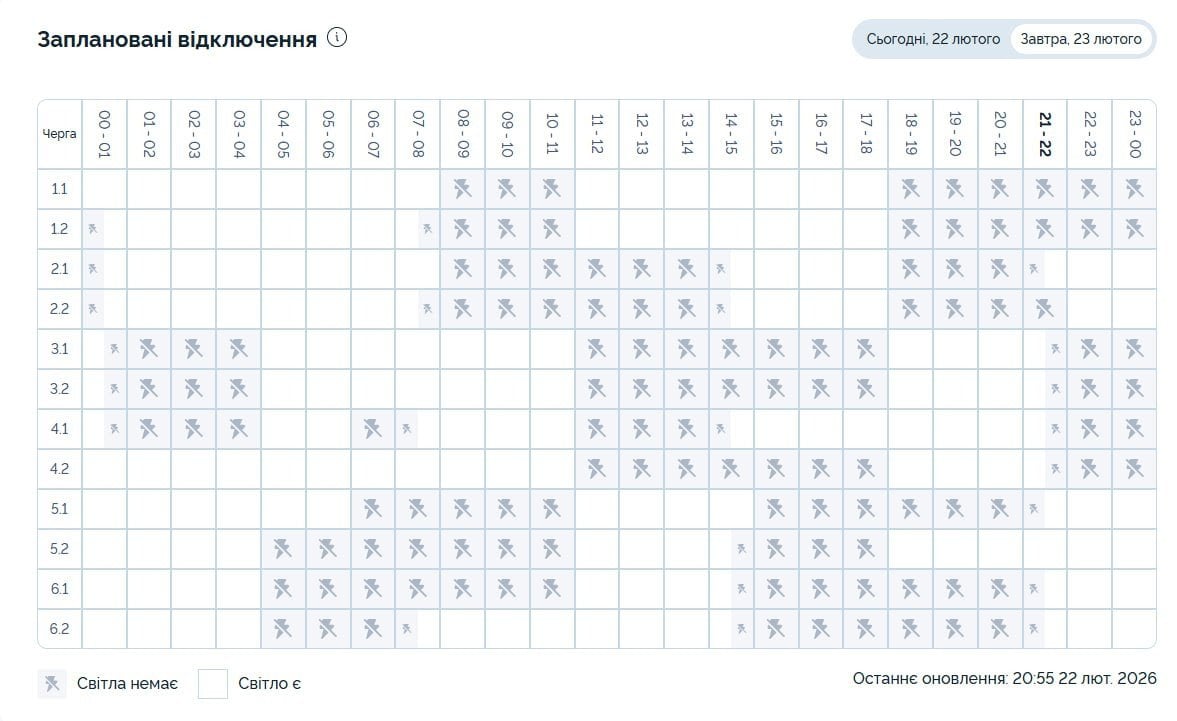The height and width of the screenshot is (721, 1177).
Task: Click the Світло є legend swatch
Action: (x=213, y=684)
